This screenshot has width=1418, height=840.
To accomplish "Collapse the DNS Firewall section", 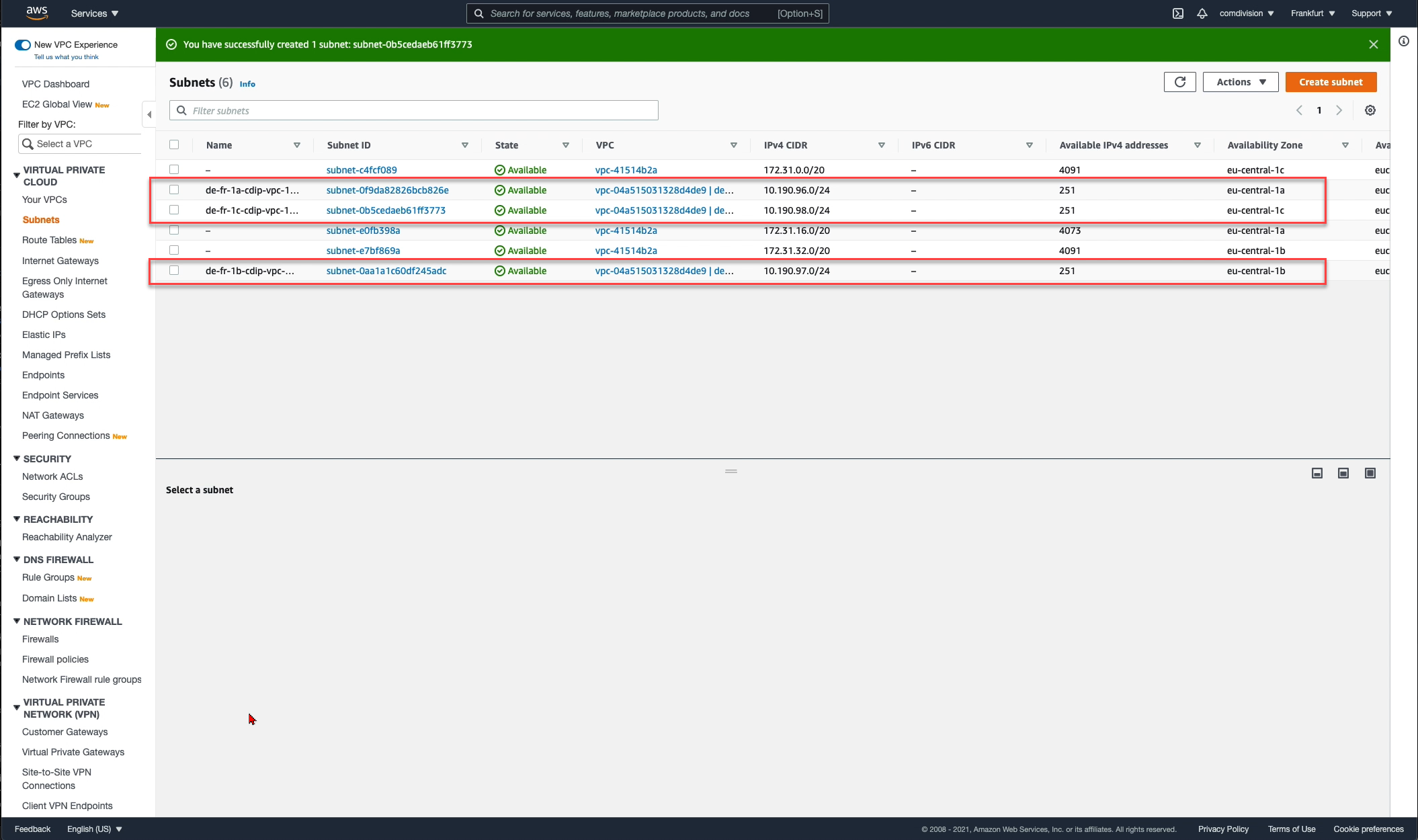I will click(x=17, y=559).
